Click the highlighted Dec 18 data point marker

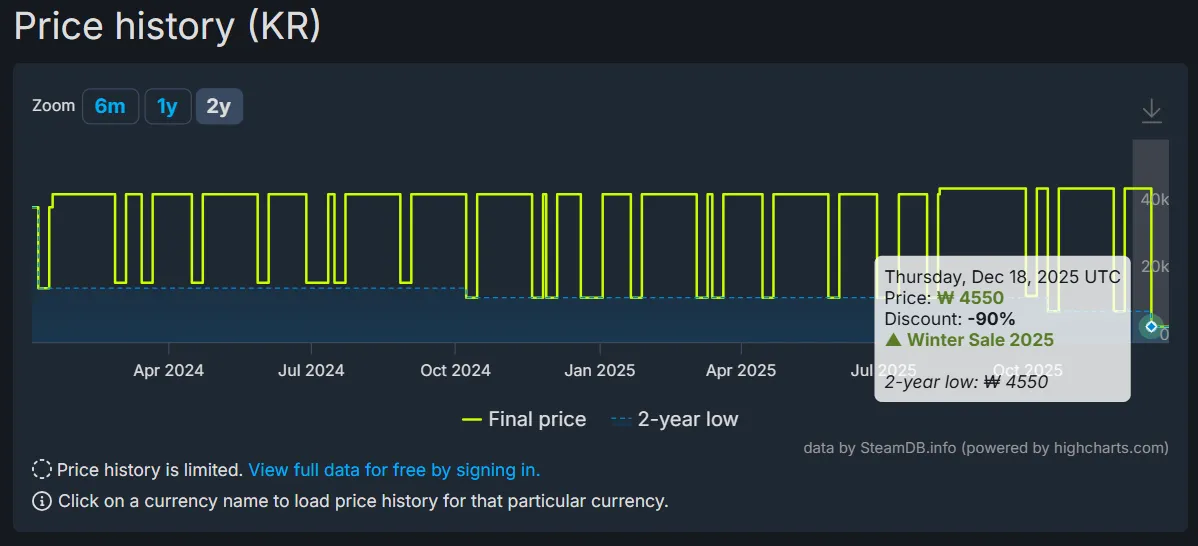1151,327
